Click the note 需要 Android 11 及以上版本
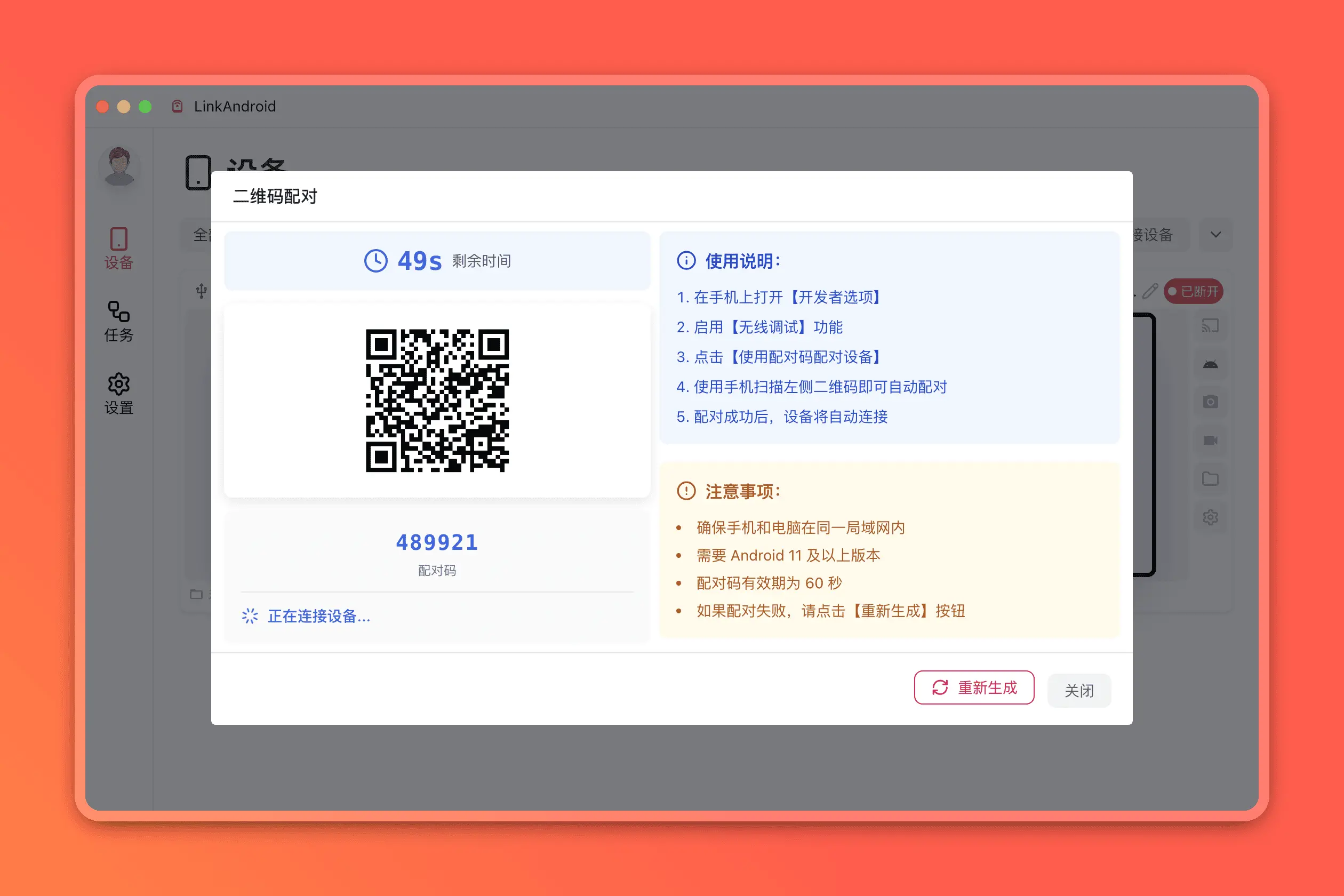This screenshot has height=896, width=1344. point(788,555)
